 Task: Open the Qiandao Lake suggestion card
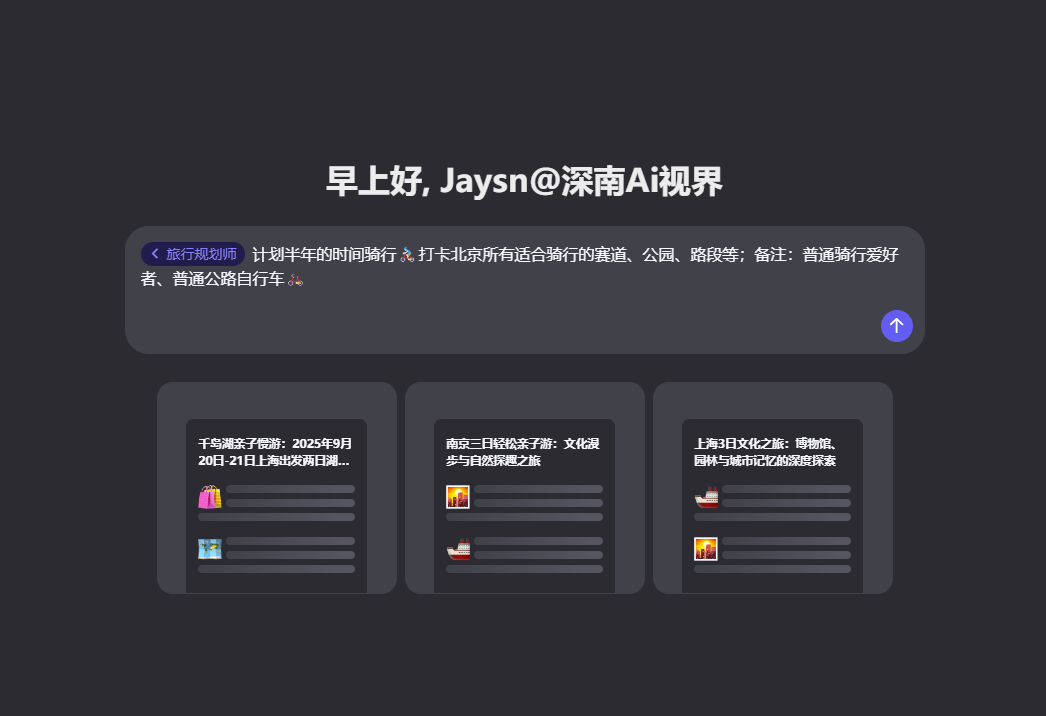pyautogui.click(x=276, y=488)
